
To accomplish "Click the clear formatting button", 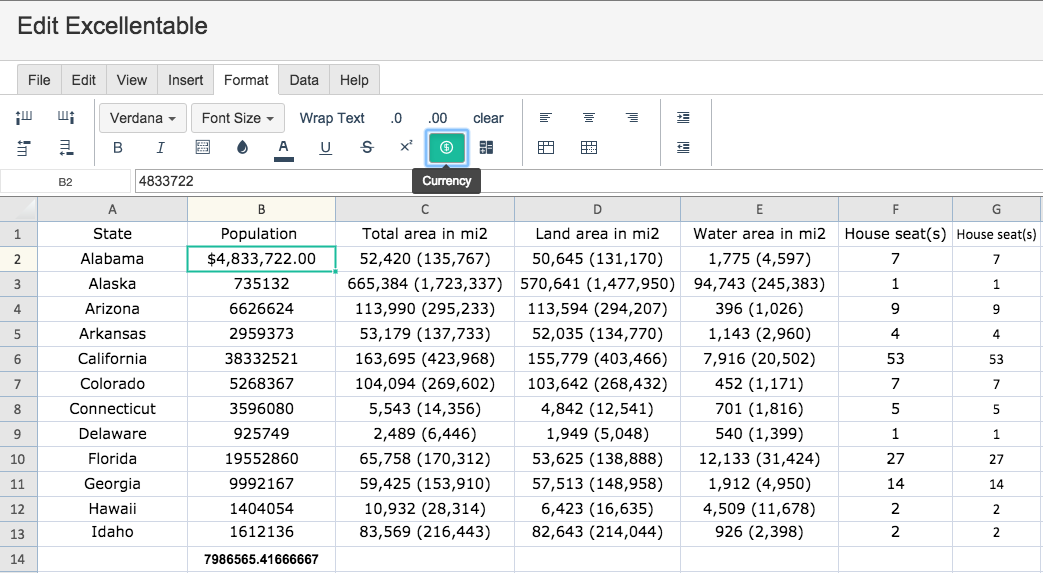I will (x=488, y=118).
